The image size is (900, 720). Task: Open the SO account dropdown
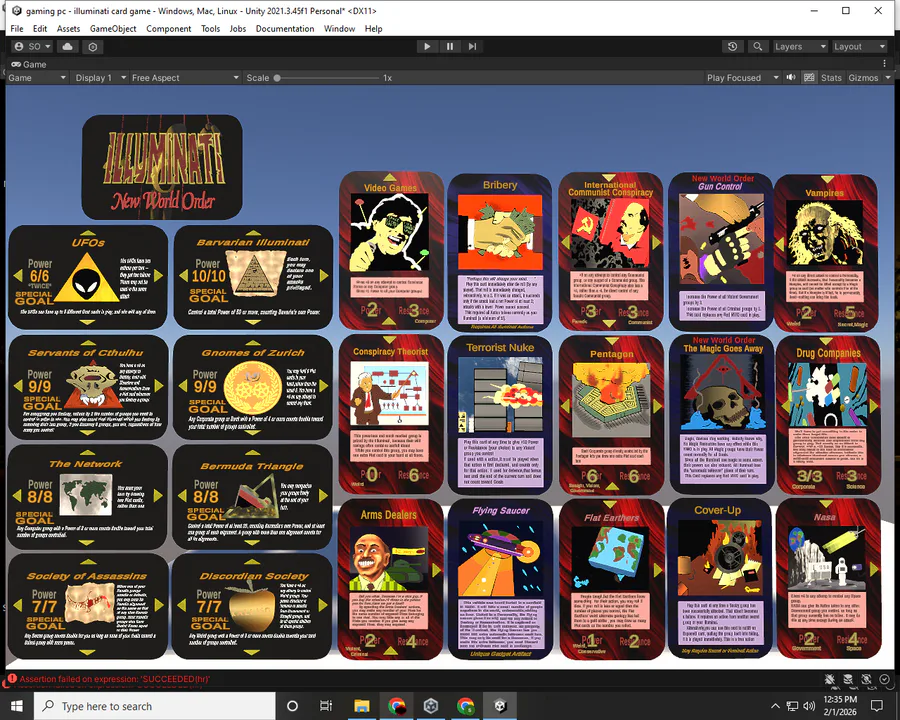[x=32, y=47]
